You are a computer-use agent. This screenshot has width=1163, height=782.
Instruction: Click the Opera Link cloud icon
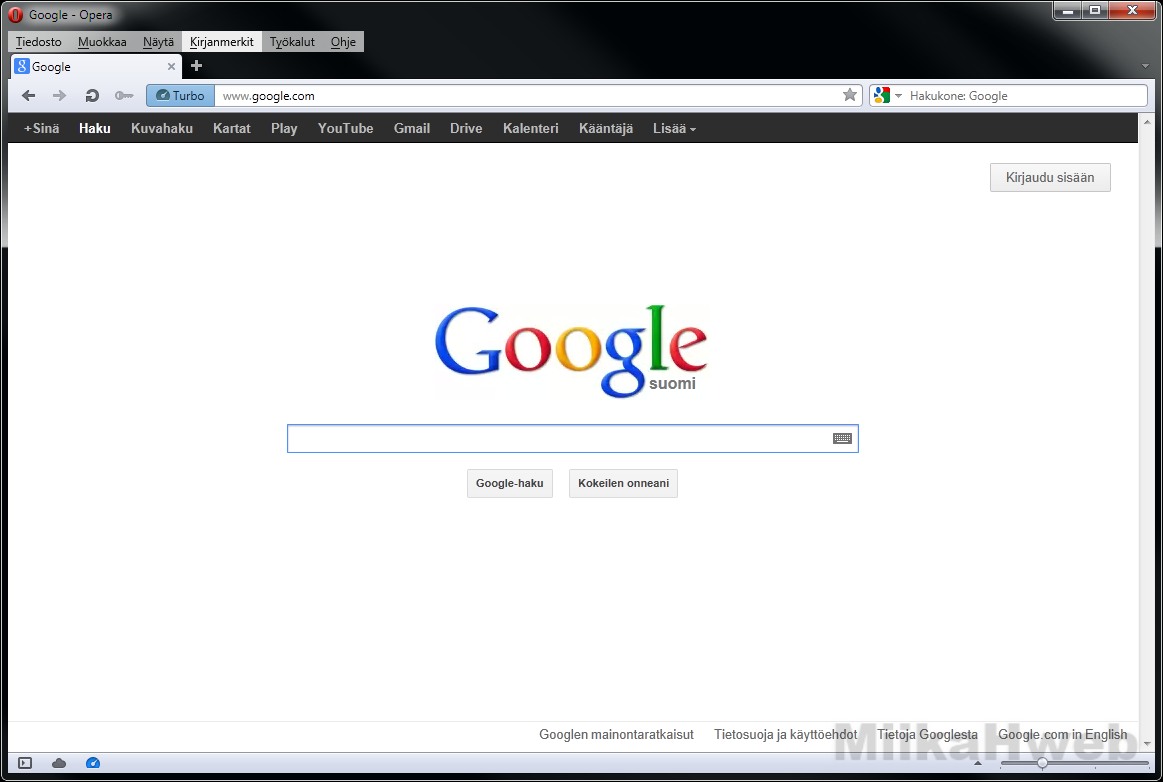(x=59, y=763)
